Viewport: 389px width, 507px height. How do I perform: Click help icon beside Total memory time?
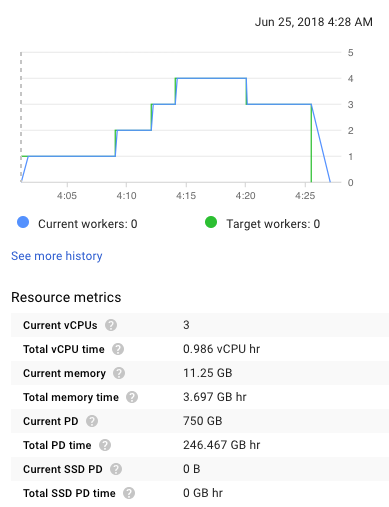(x=132, y=397)
